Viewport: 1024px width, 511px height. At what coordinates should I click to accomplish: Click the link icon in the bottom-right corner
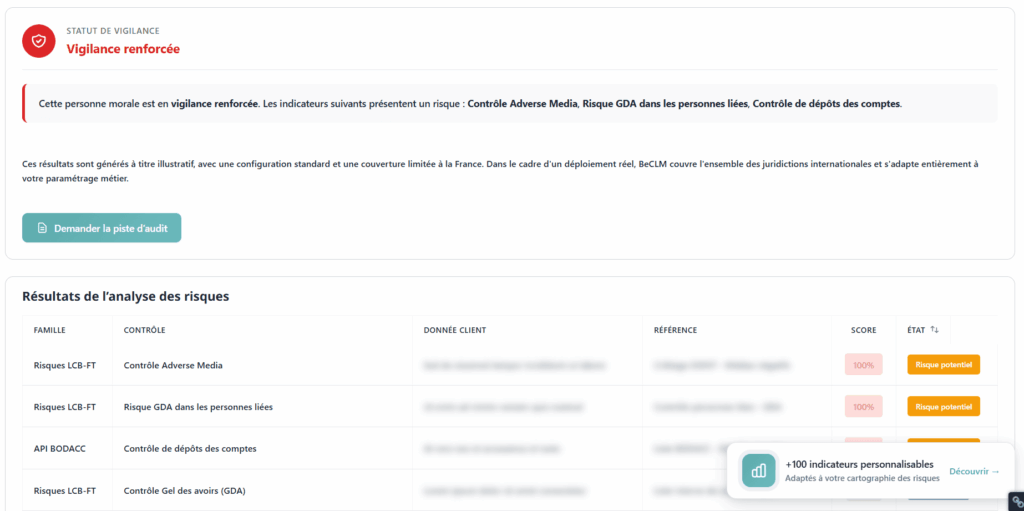click(1015, 502)
